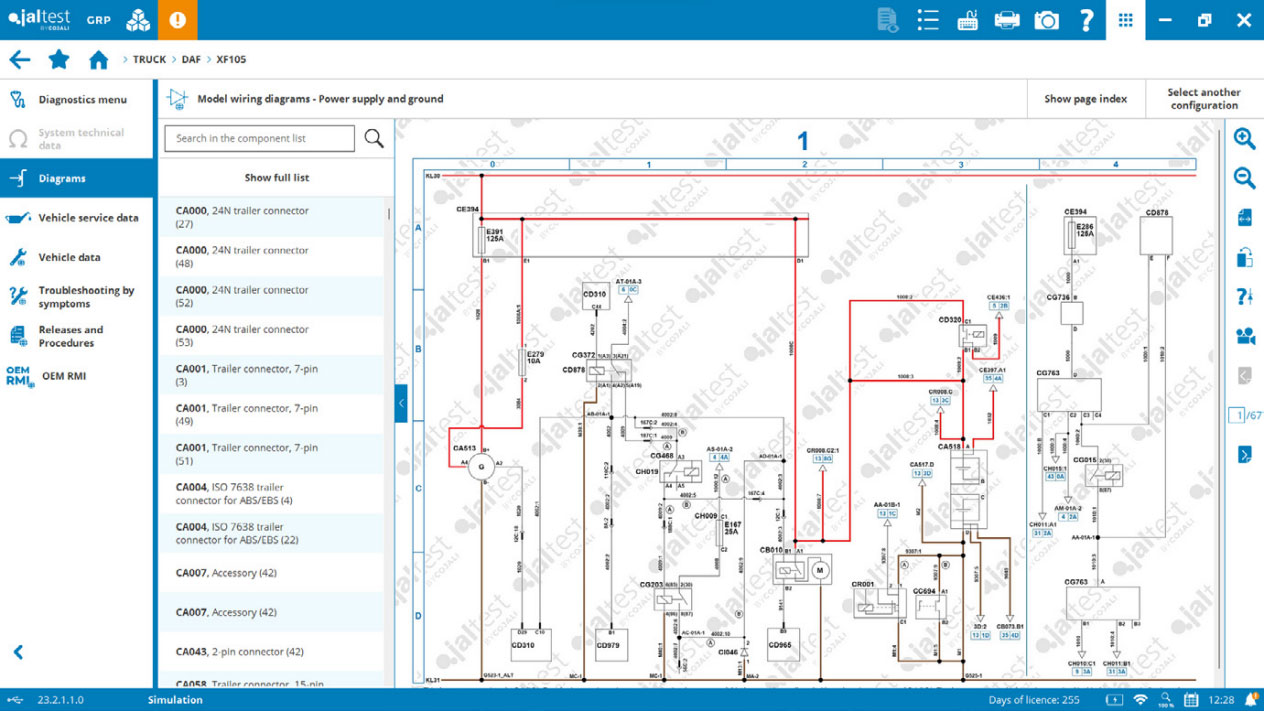The width and height of the screenshot is (1265, 712).
Task: Open the bulleted list icon in top bar
Action: click(x=928, y=20)
